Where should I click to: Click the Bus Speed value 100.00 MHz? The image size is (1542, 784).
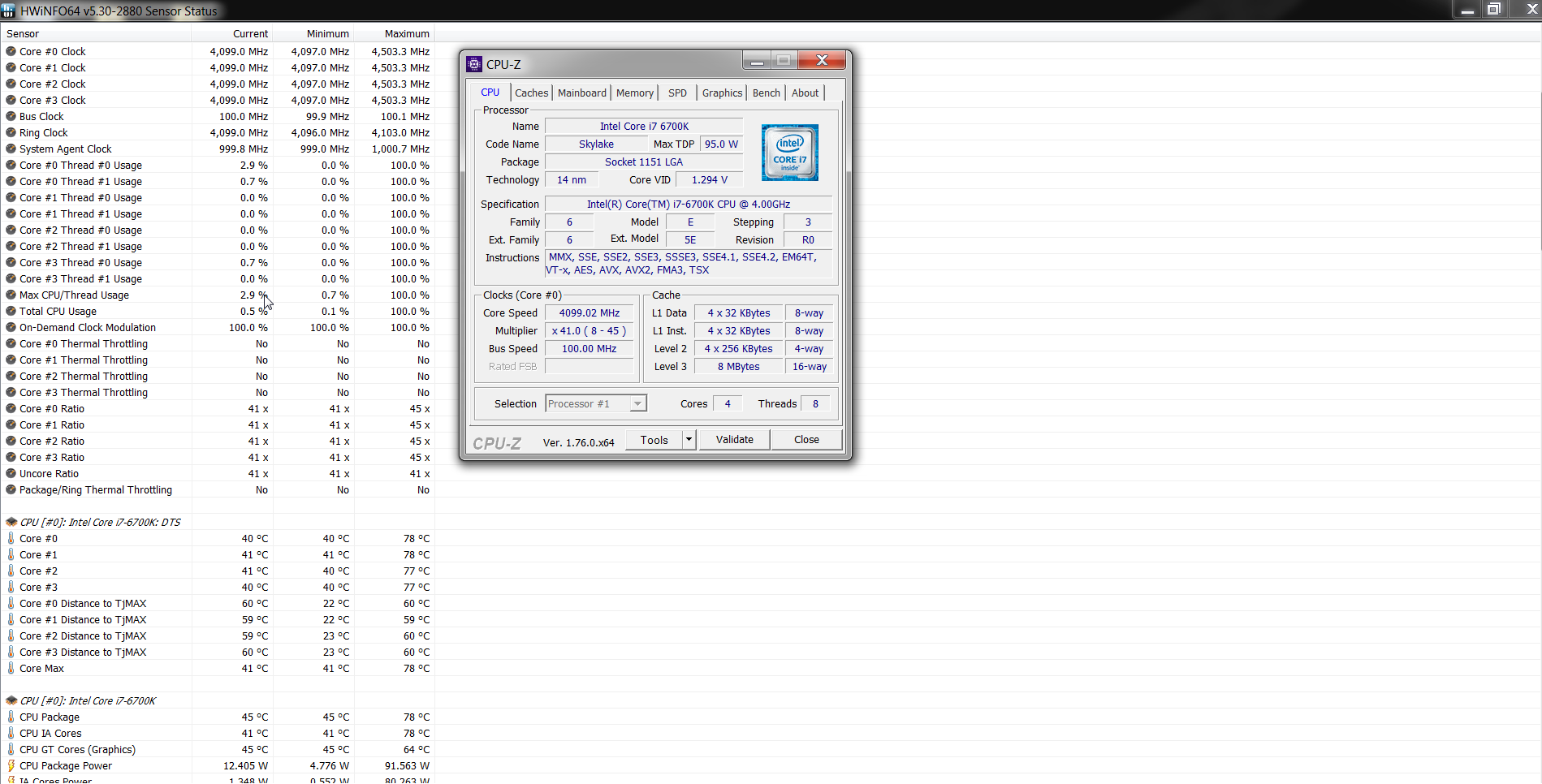click(590, 349)
